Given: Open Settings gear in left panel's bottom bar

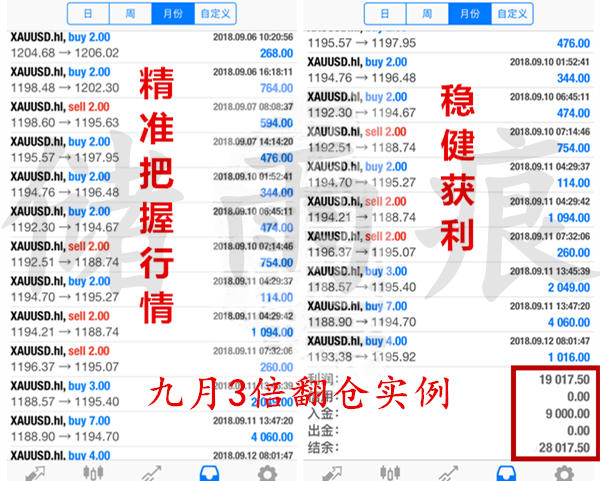Looking at the screenshot, I should coord(270,472).
